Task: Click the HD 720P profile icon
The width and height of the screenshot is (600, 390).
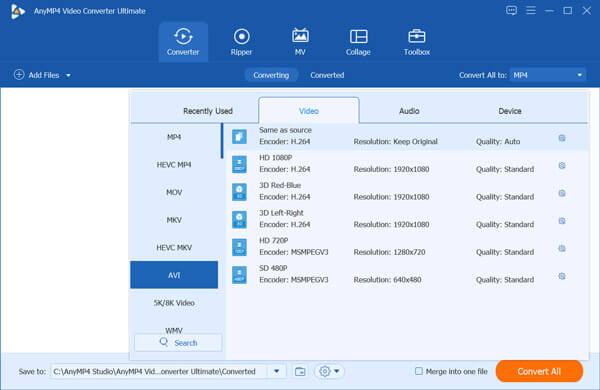Action: 239,247
